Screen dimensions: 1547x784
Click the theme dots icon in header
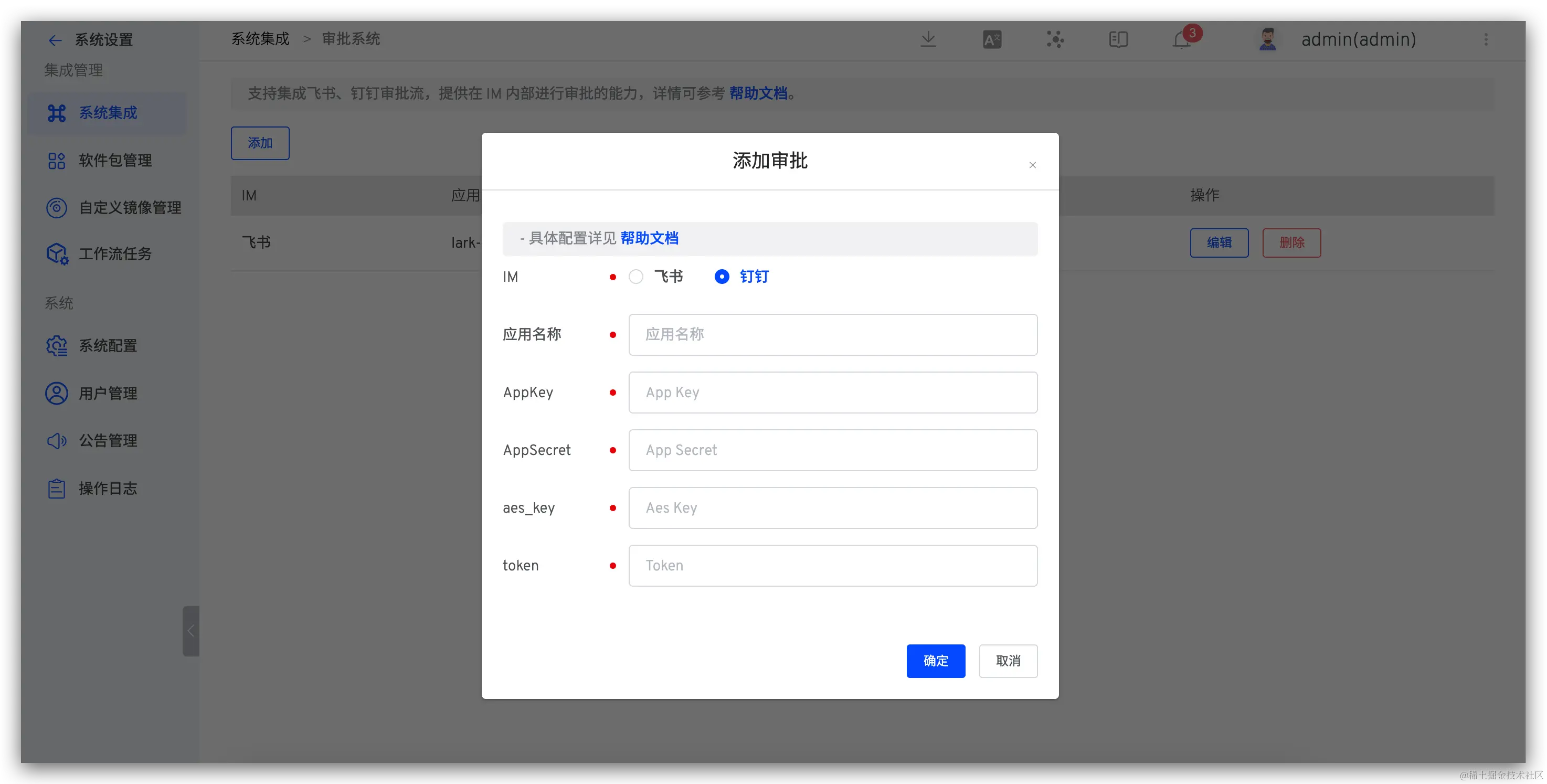1055,40
